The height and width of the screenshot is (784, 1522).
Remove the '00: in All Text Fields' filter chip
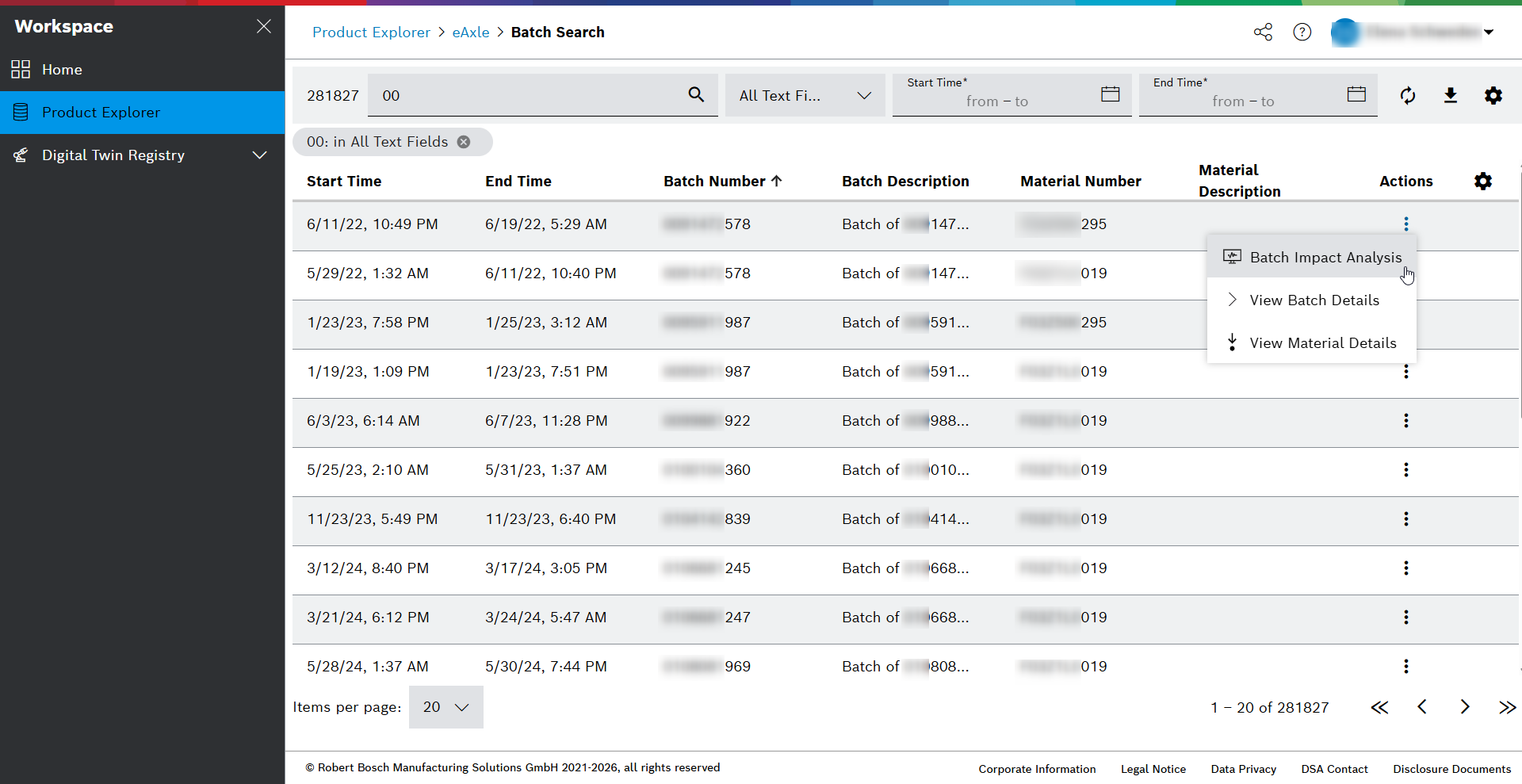464,142
